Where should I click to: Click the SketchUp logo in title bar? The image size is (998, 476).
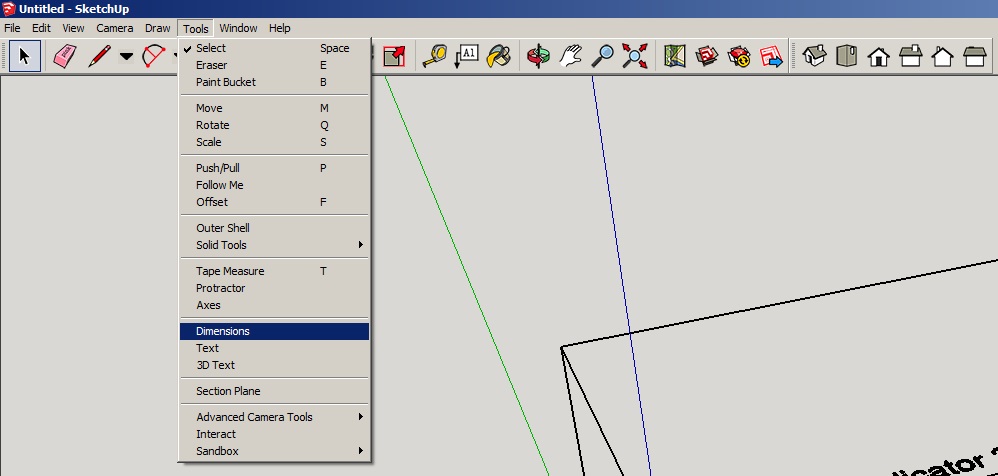point(9,9)
